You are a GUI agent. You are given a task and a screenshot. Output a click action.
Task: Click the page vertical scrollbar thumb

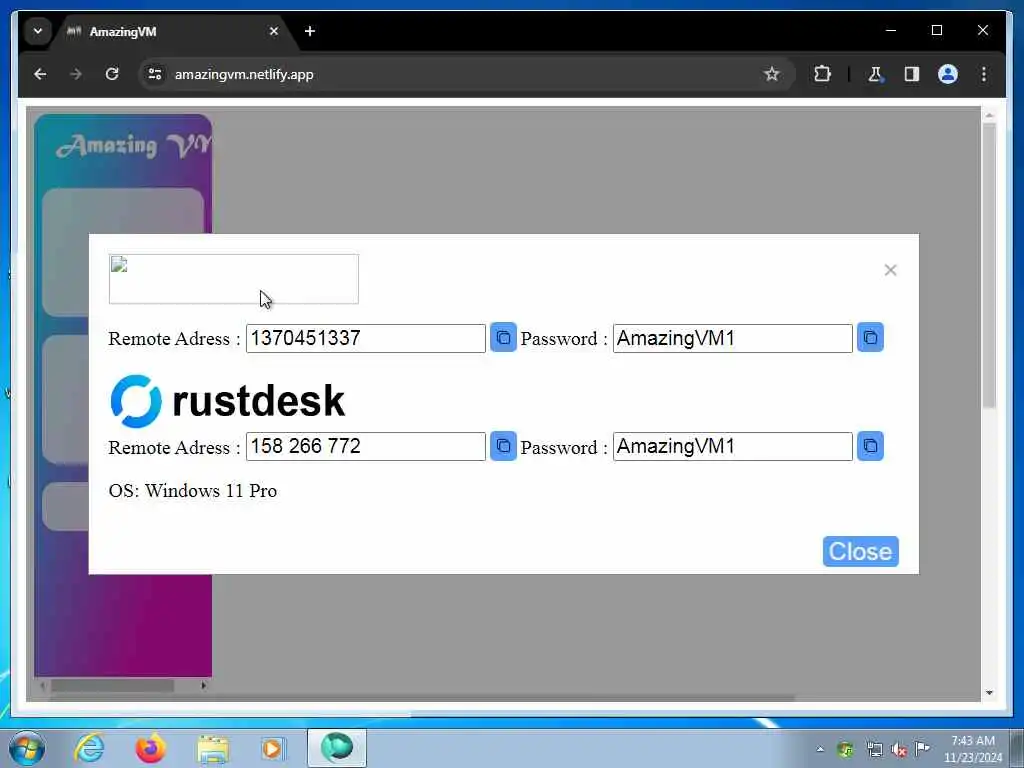pos(989,264)
